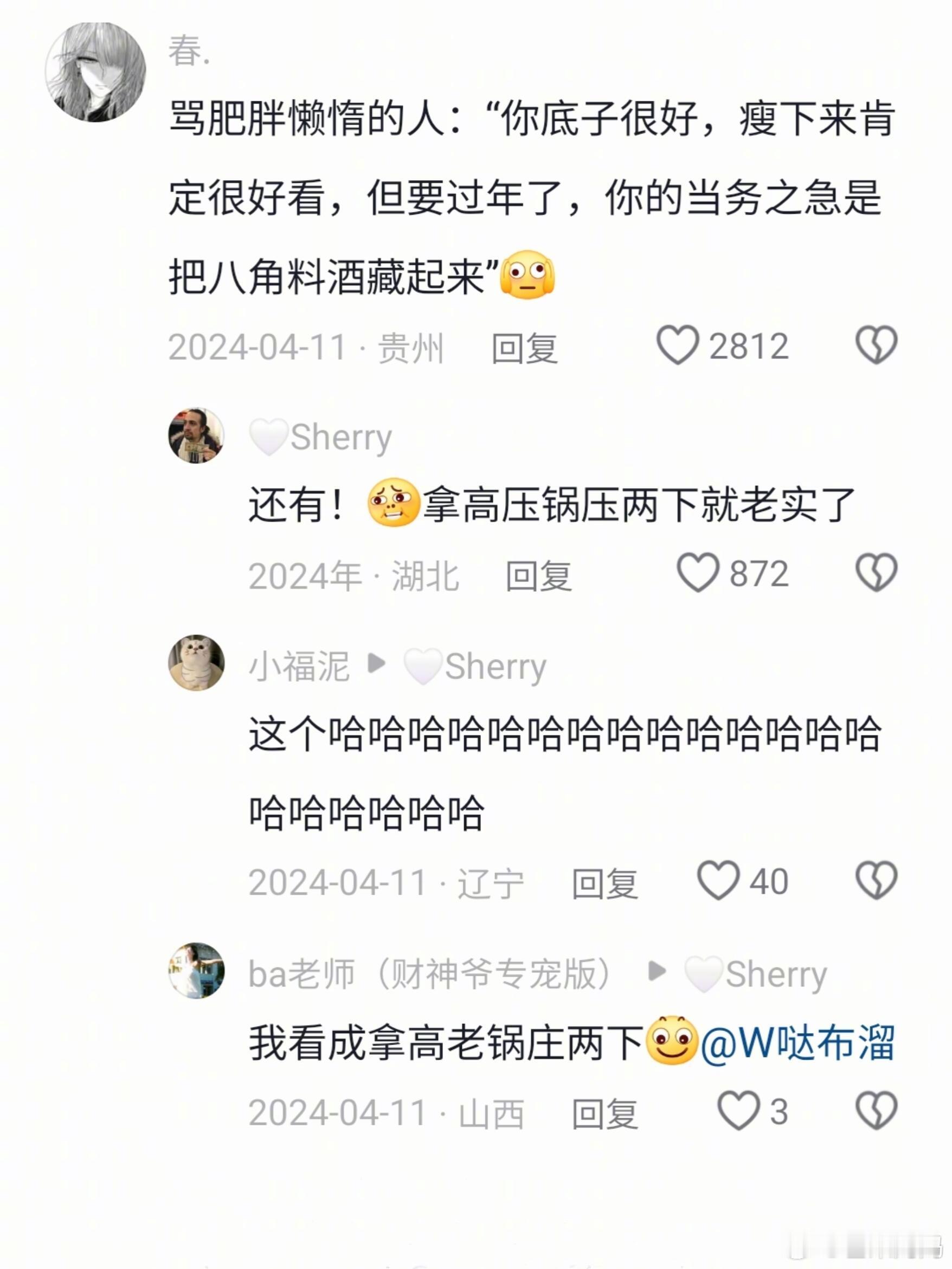
Task: Reply to 小福泥's comment from 辽宁
Action: [605, 883]
